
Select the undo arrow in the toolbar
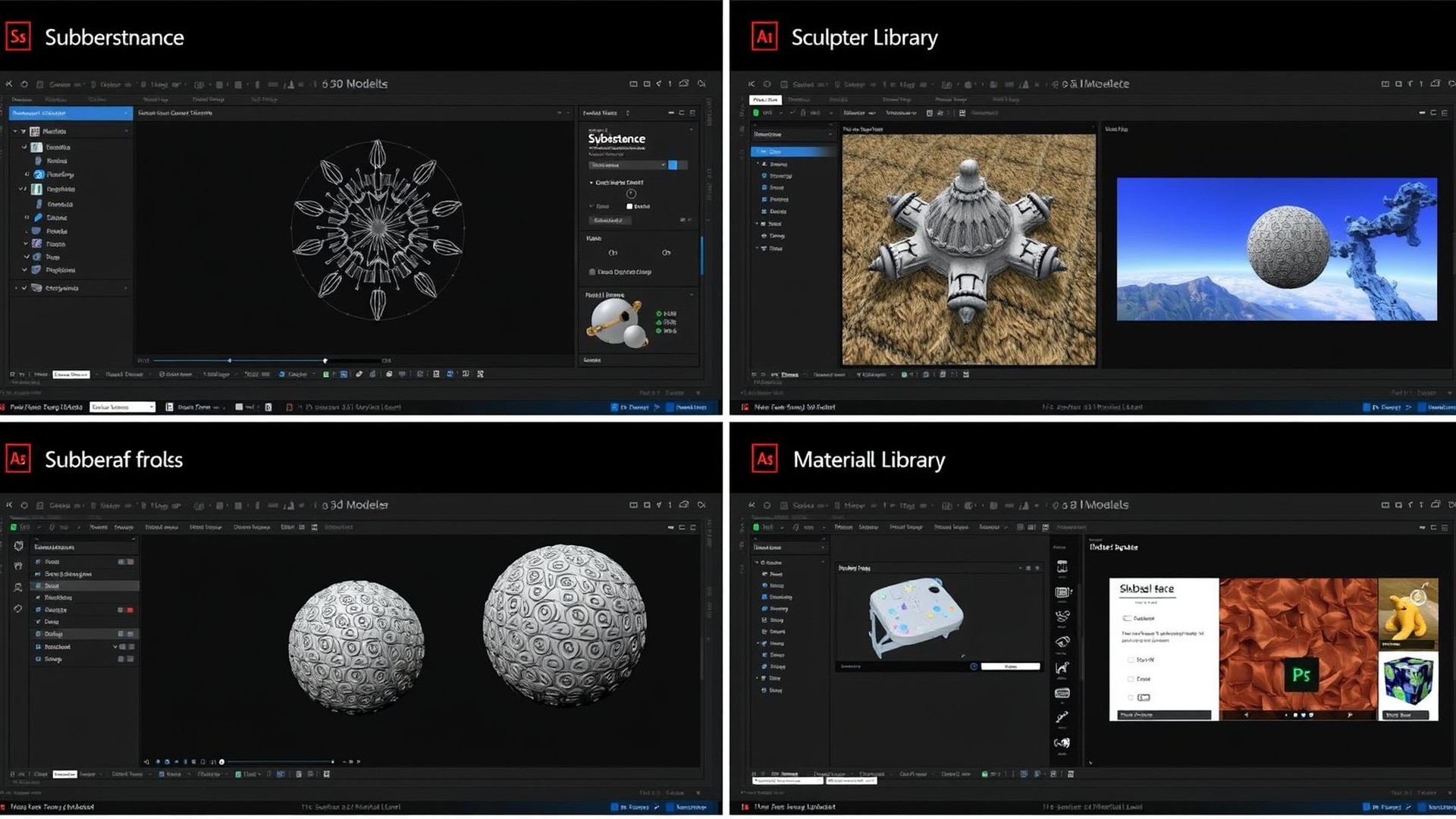click(x=8, y=84)
